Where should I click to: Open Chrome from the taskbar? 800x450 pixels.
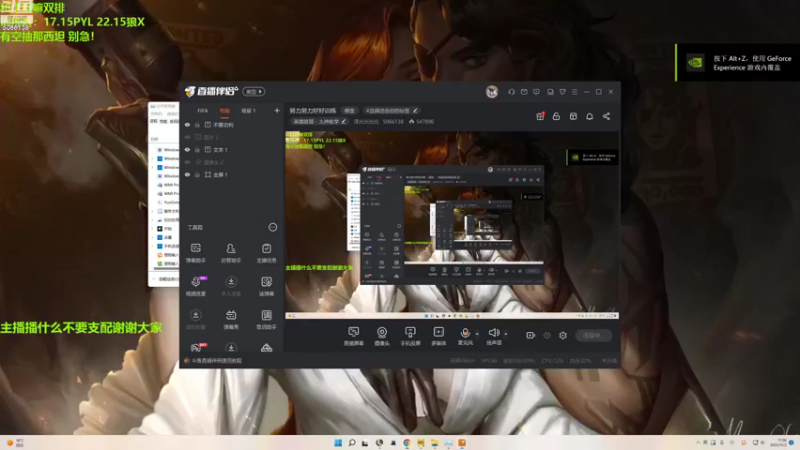click(x=407, y=442)
